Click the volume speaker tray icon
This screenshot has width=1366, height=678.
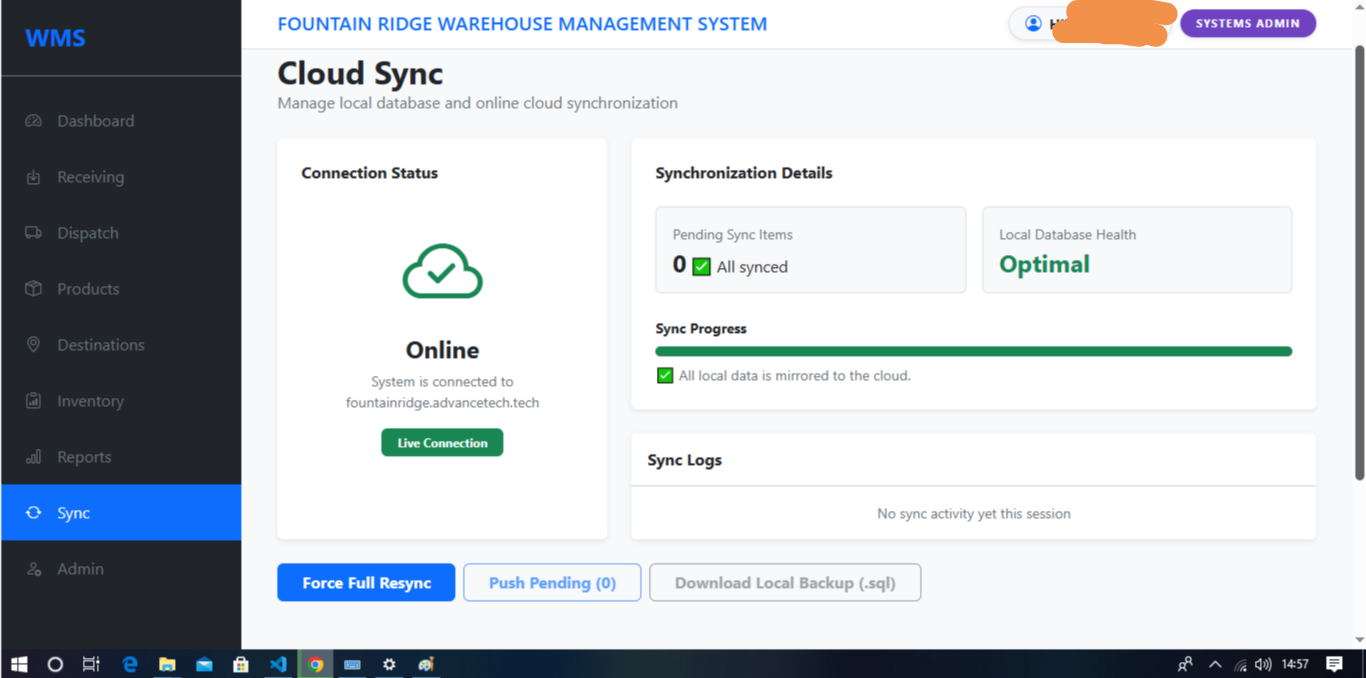pos(1263,664)
